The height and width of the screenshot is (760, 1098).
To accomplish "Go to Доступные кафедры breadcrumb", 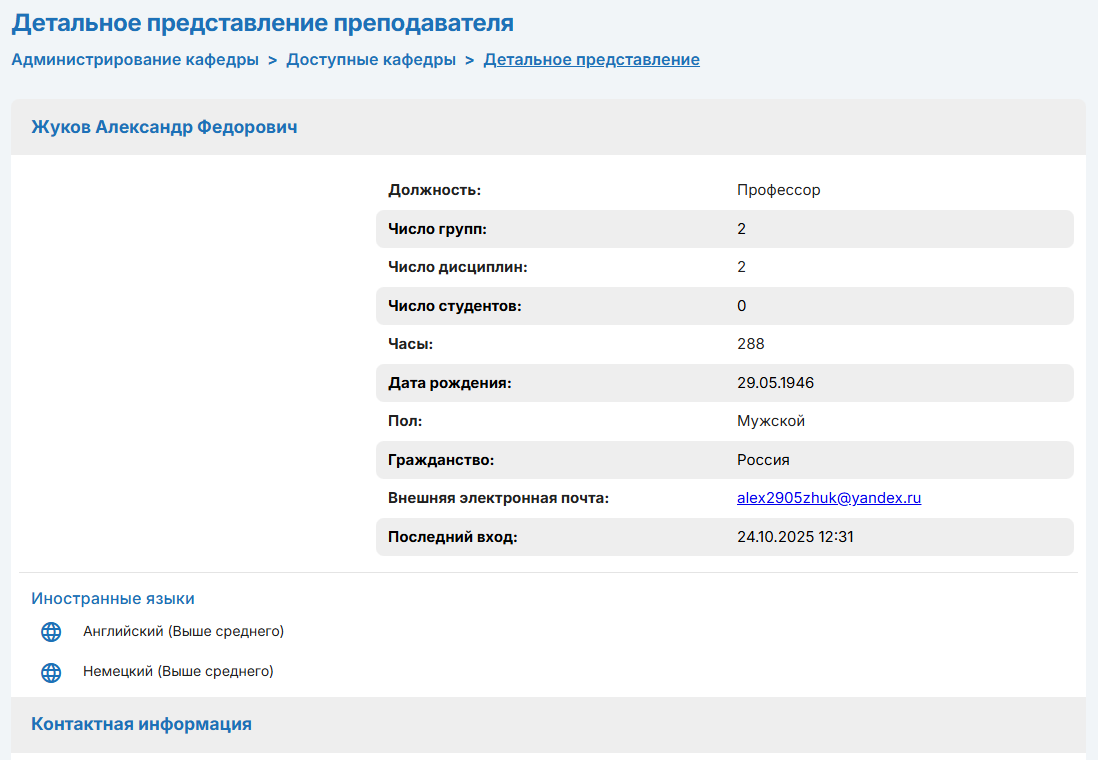I will tap(371, 60).
